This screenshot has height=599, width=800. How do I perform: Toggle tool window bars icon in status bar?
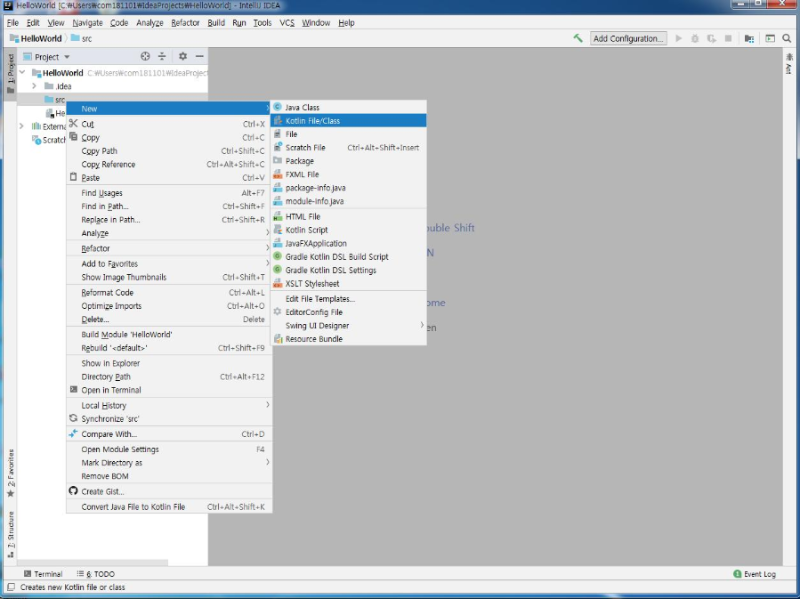[11, 587]
